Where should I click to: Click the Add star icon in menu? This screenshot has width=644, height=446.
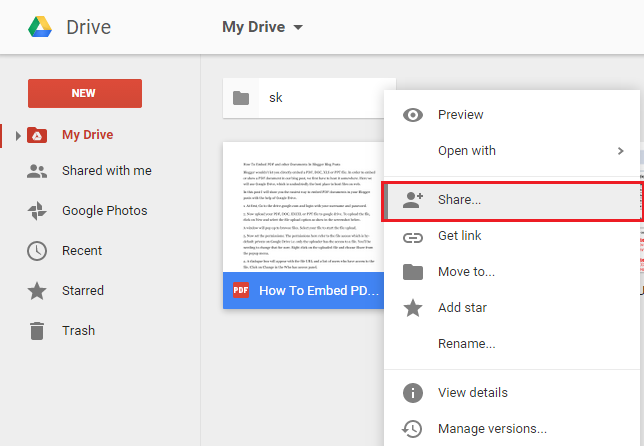tap(413, 308)
